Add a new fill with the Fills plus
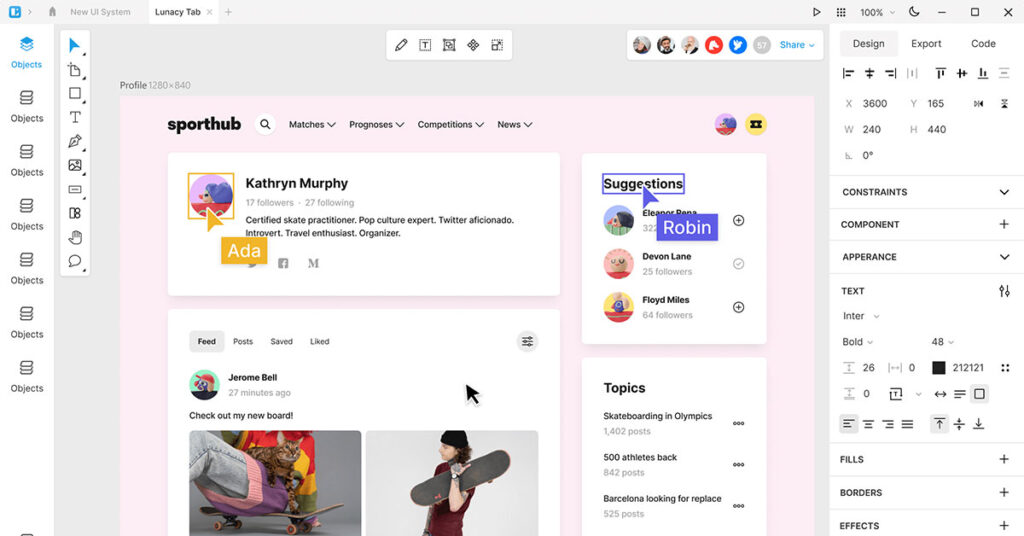The image size is (1024, 536). [x=1004, y=459]
